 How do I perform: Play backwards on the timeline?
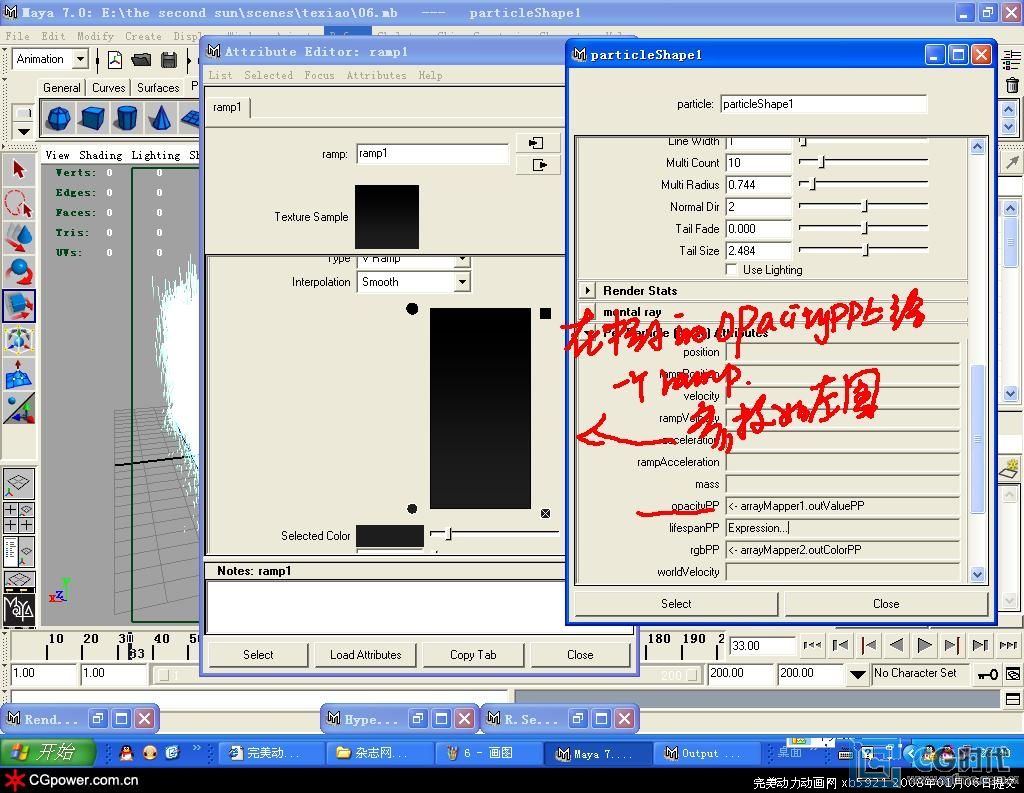(x=897, y=645)
